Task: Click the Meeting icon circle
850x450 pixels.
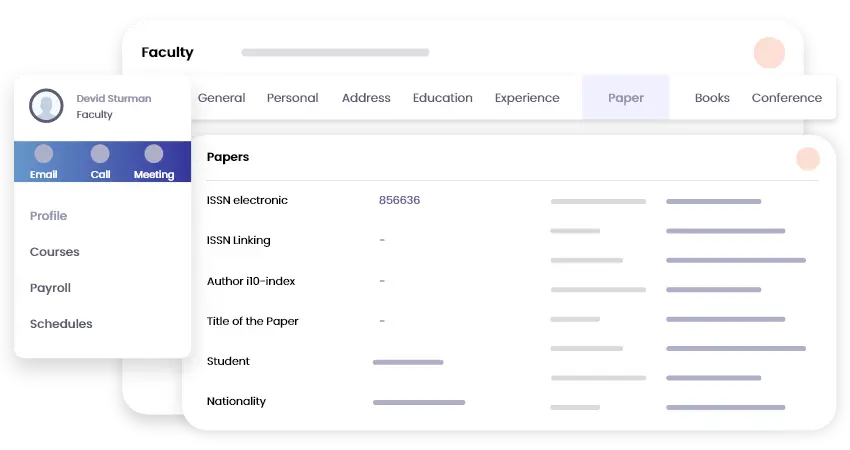Action: coord(154,154)
